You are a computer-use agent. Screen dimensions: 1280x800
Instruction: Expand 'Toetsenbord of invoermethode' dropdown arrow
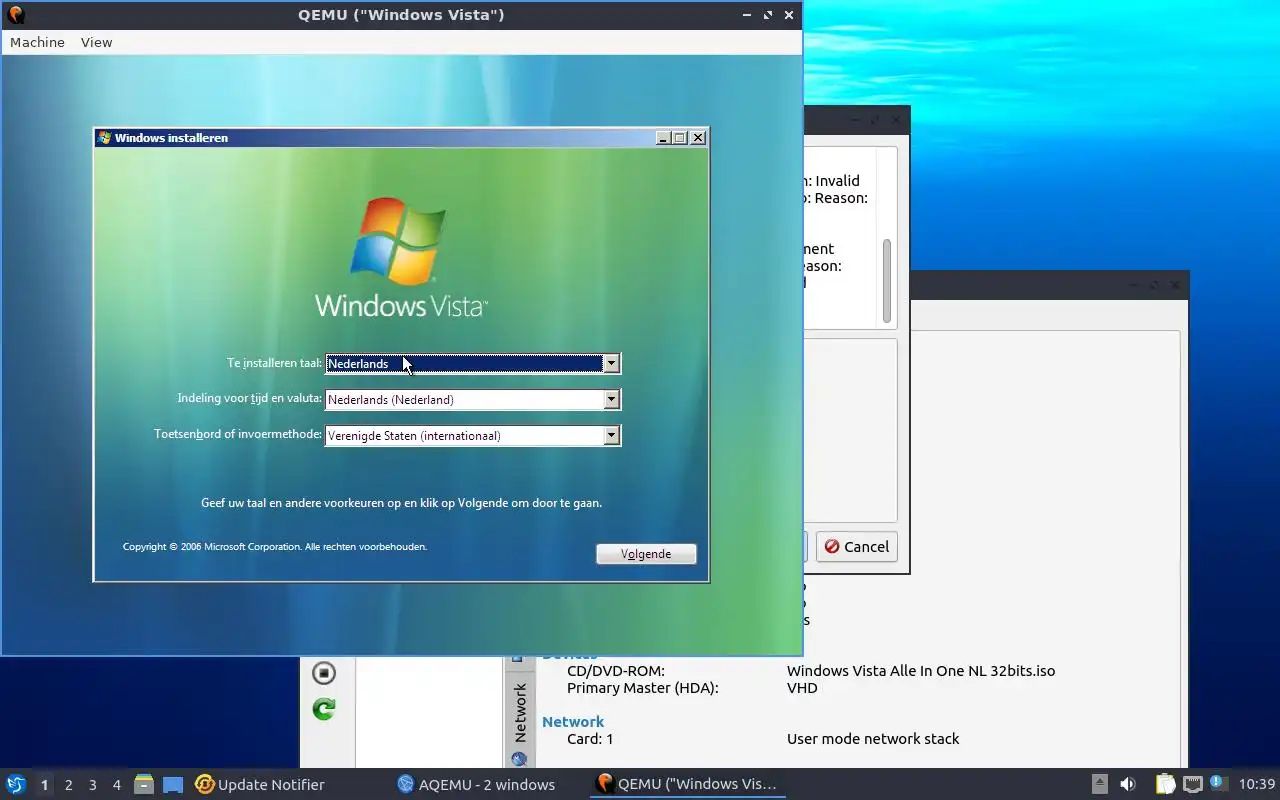point(611,436)
